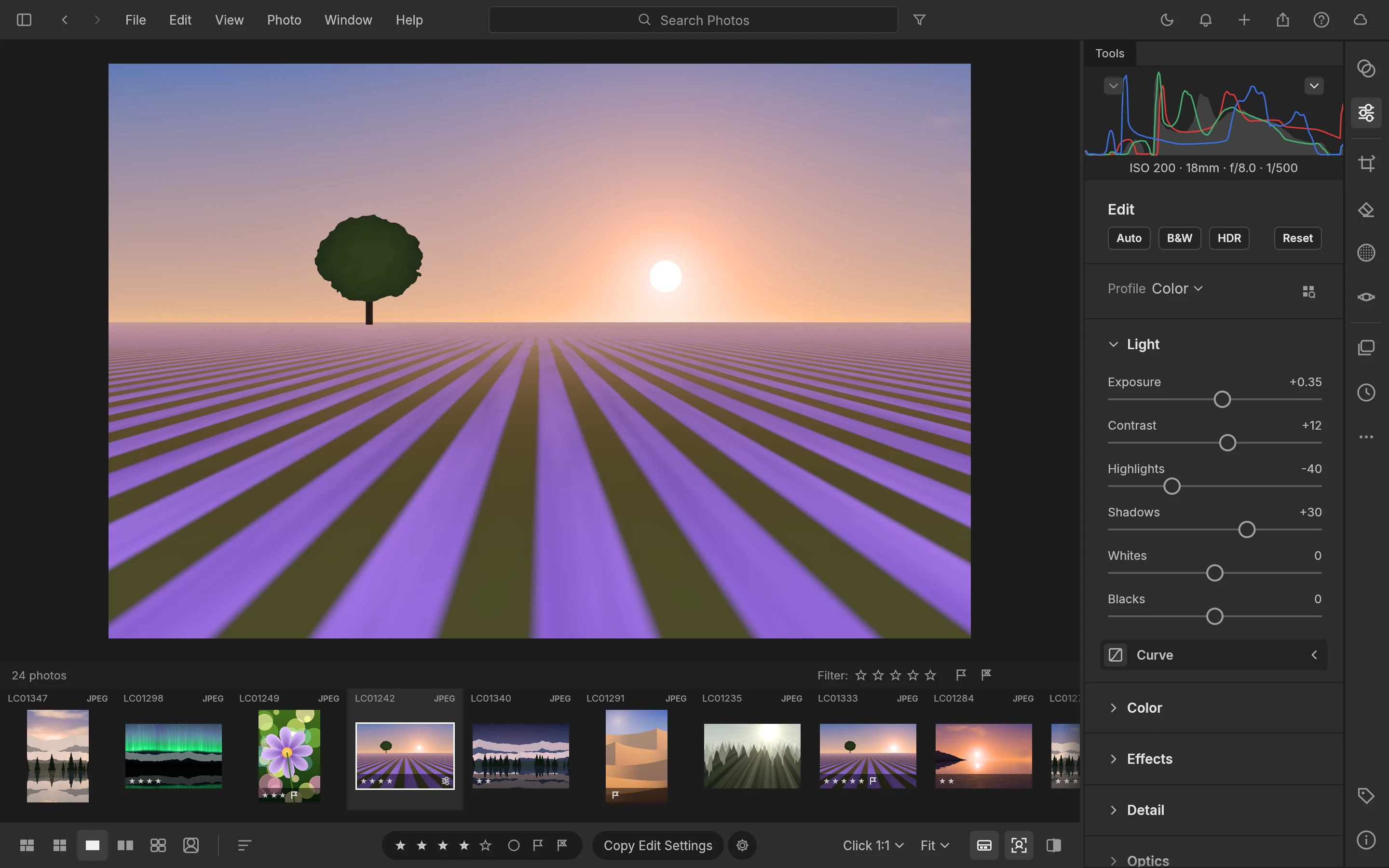Open the notifications bell icon
1389x868 pixels.
coord(1205,20)
